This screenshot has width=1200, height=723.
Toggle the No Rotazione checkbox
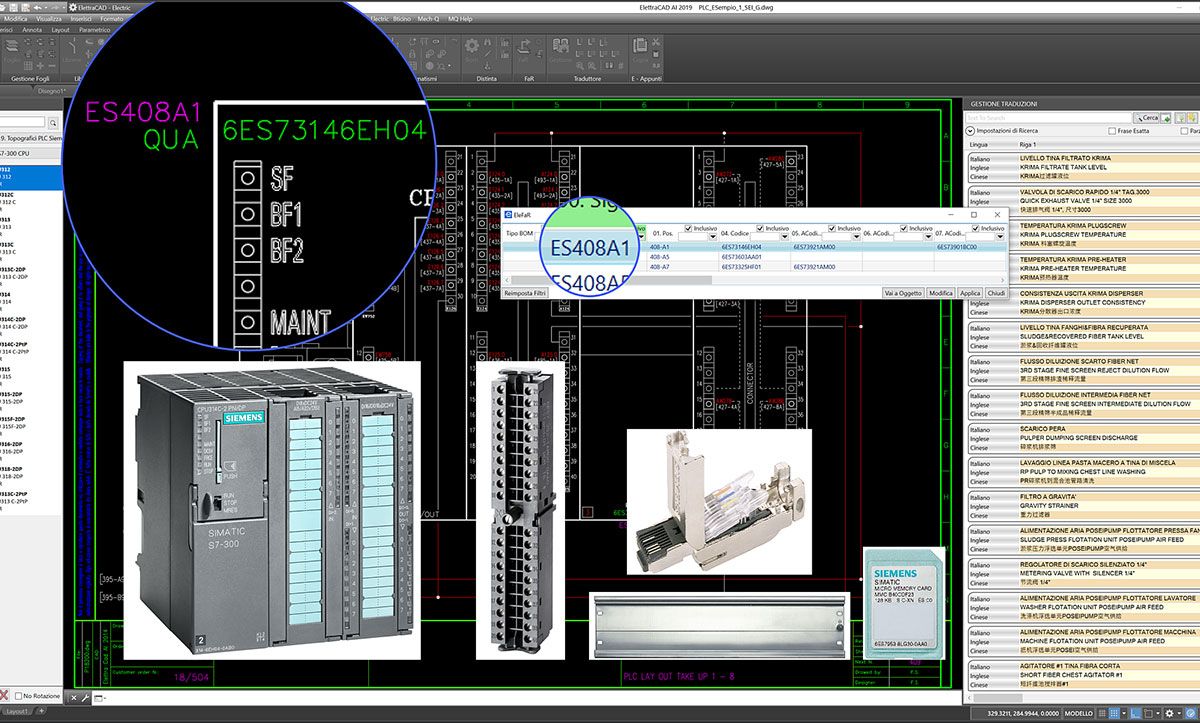(17, 695)
